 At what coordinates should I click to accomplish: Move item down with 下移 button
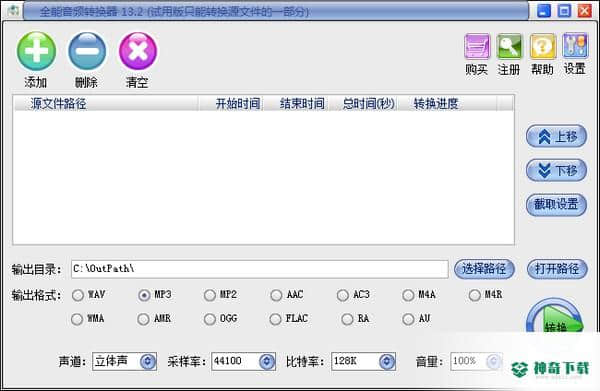(556, 170)
